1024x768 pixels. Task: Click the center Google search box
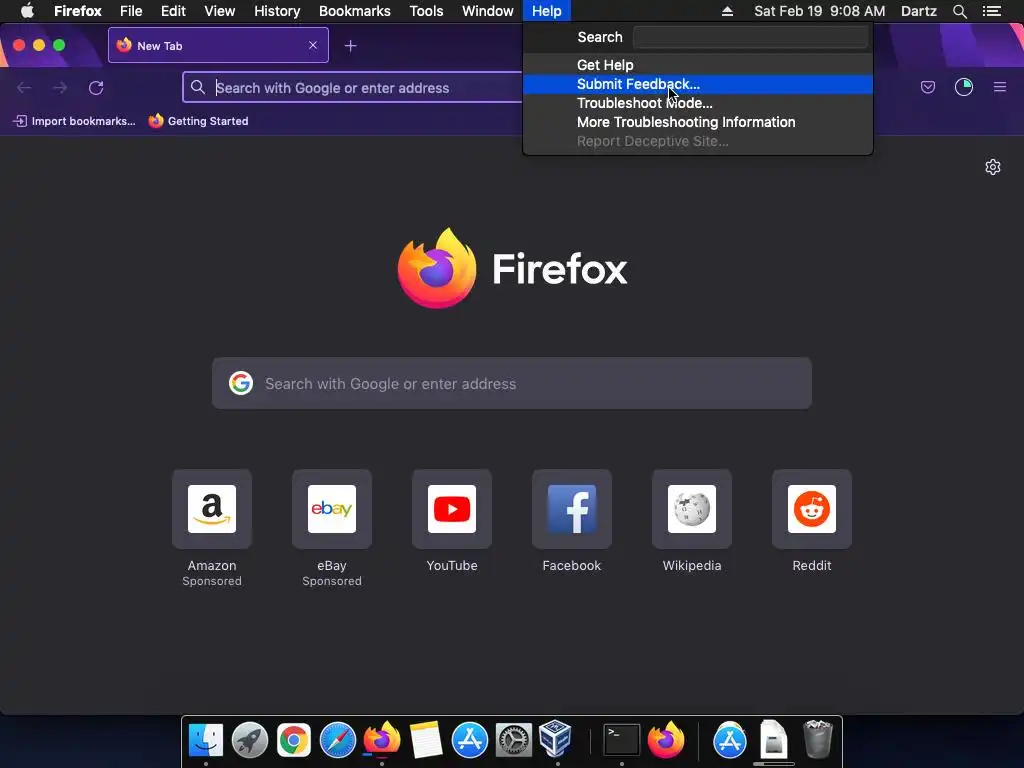click(512, 383)
